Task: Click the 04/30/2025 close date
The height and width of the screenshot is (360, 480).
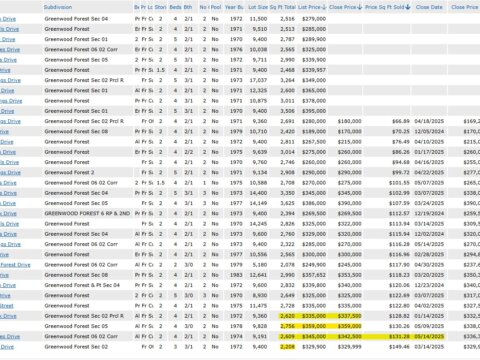Action: pyautogui.click(x=429, y=265)
